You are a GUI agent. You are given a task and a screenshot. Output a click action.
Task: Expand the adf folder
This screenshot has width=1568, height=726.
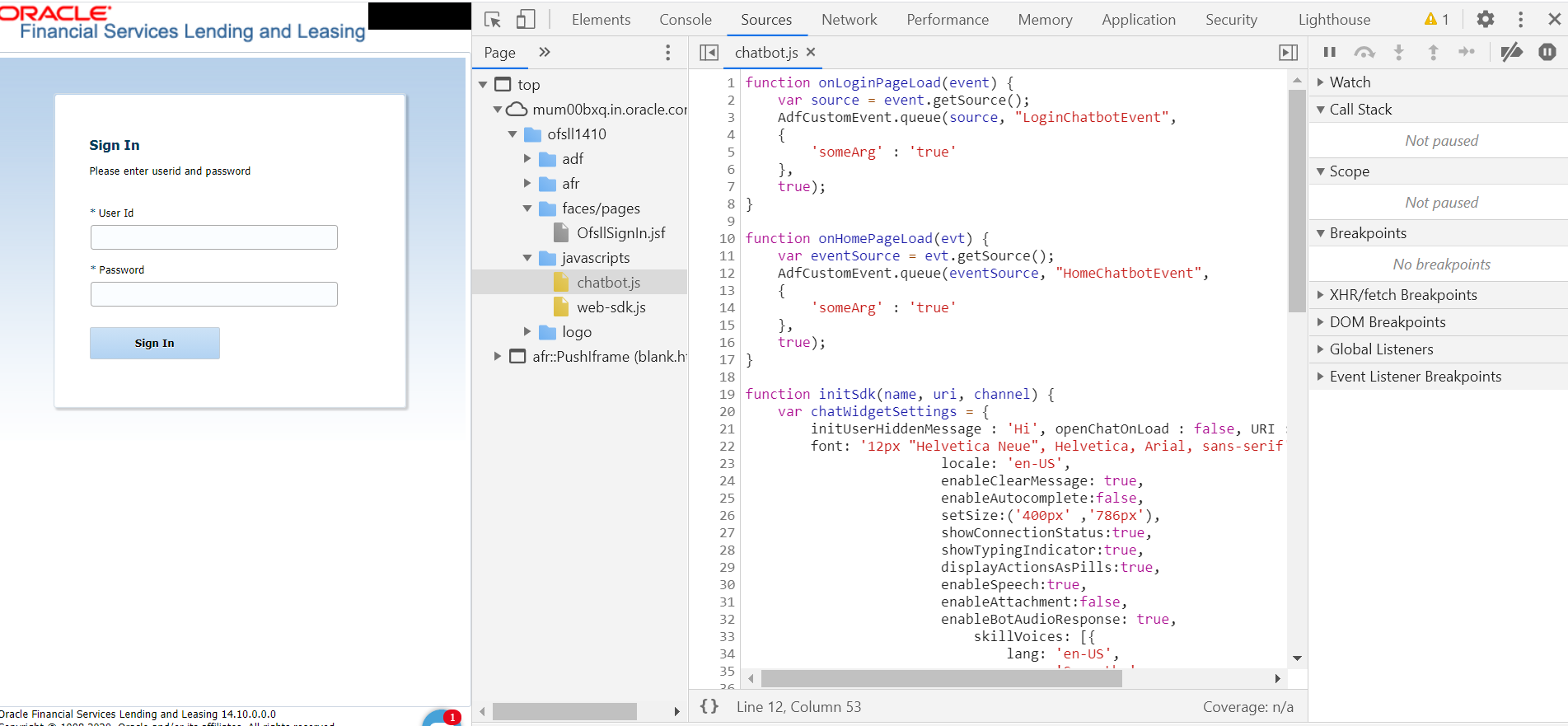(527, 158)
